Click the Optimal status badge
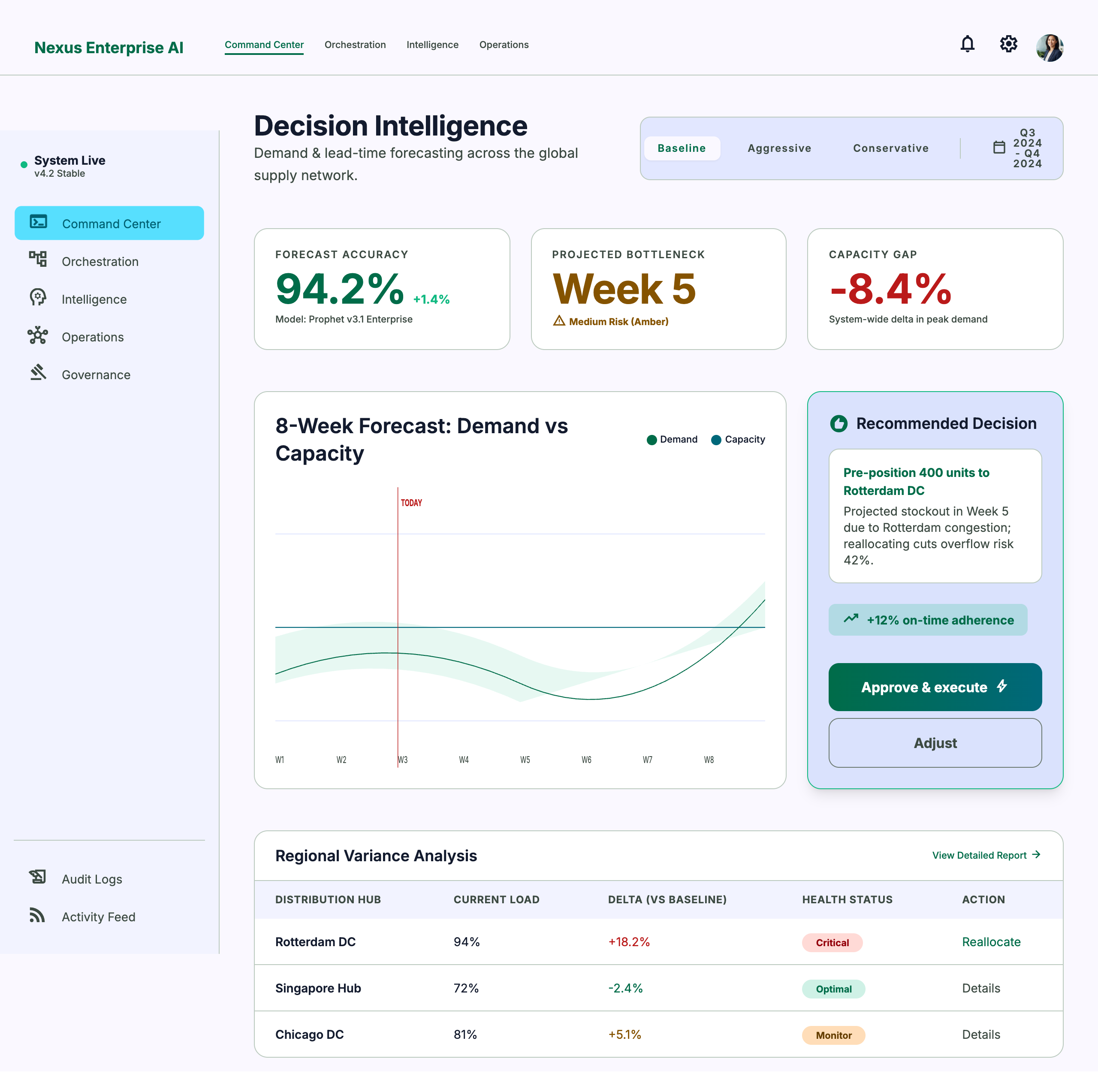The width and height of the screenshot is (1098, 1092). coord(833,989)
